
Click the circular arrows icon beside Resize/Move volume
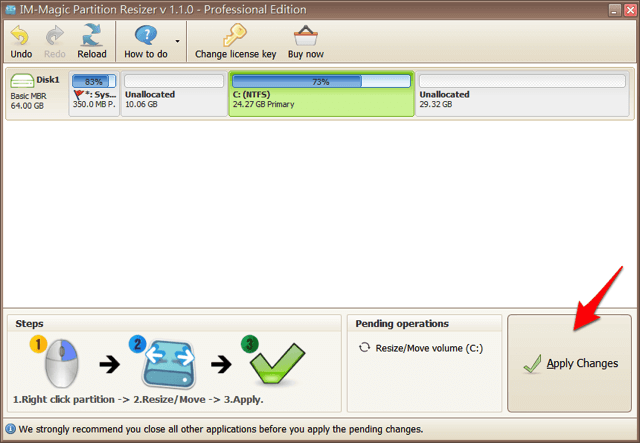point(364,348)
